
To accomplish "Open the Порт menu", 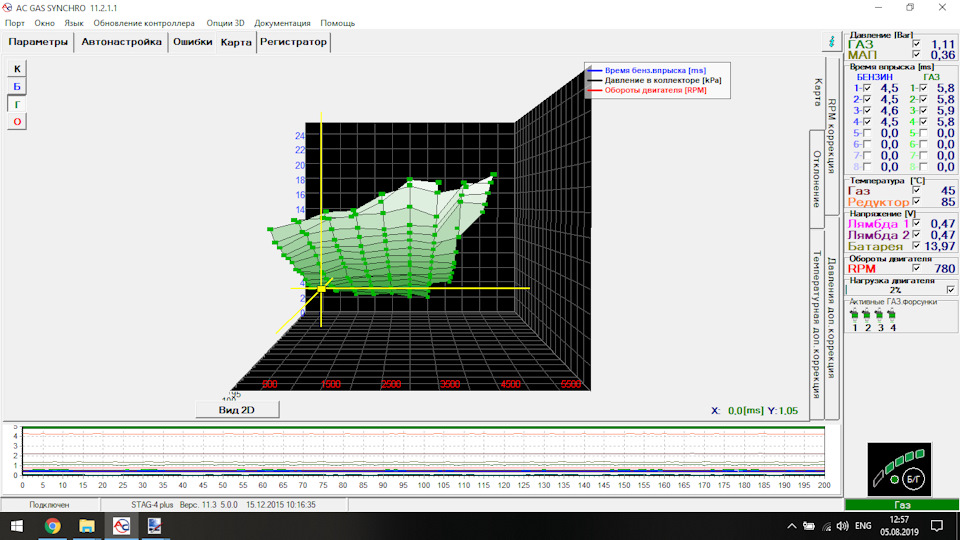I will coord(15,23).
